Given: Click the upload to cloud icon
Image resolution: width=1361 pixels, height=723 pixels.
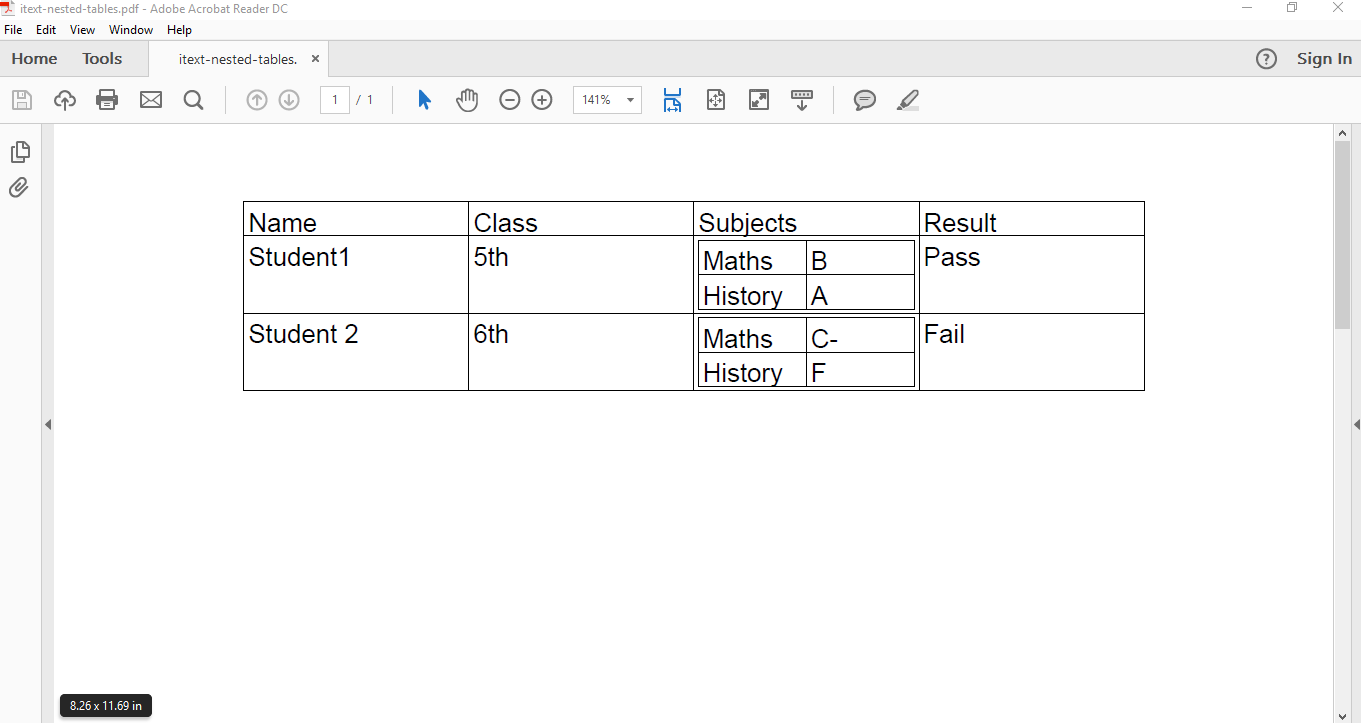Looking at the screenshot, I should coord(65,100).
